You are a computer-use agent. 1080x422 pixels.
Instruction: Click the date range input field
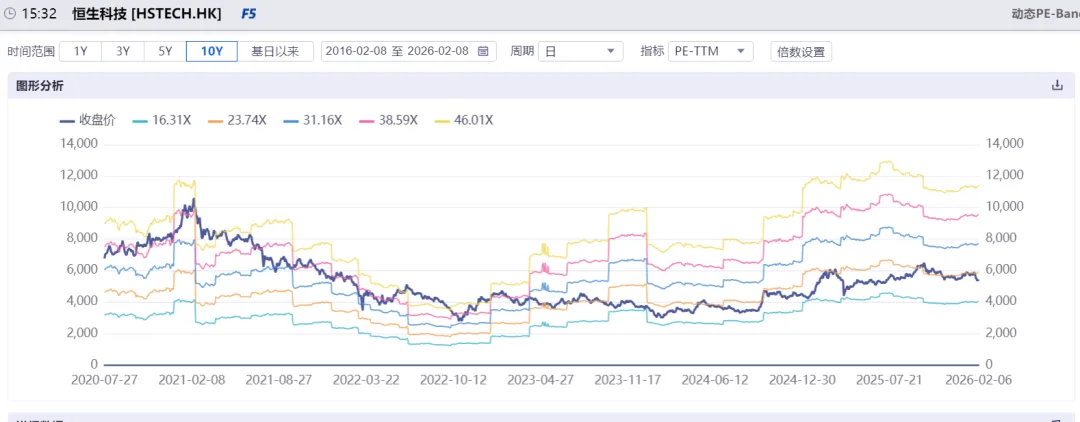click(x=399, y=51)
